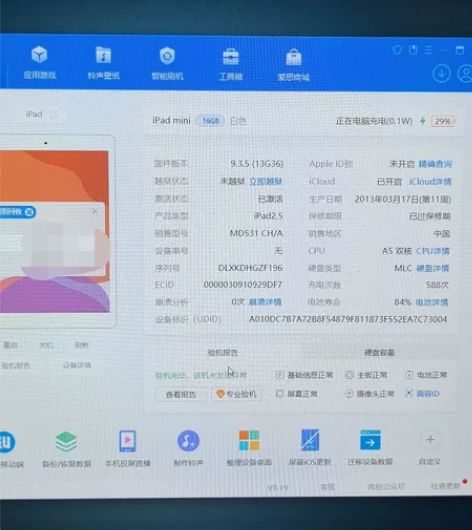
Task: Edit the iPad device name
Action: tap(54, 115)
